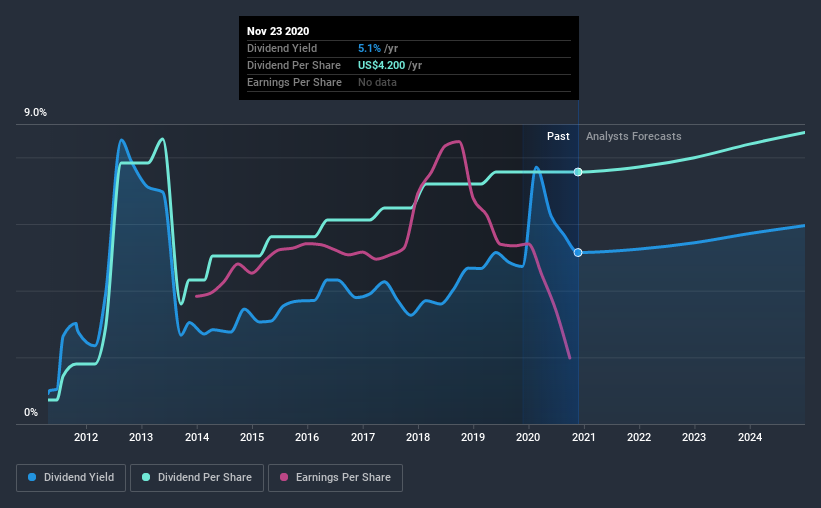Toggle the Earnings Per Share legend series
Screen dimensions: 821x508
(x=335, y=478)
